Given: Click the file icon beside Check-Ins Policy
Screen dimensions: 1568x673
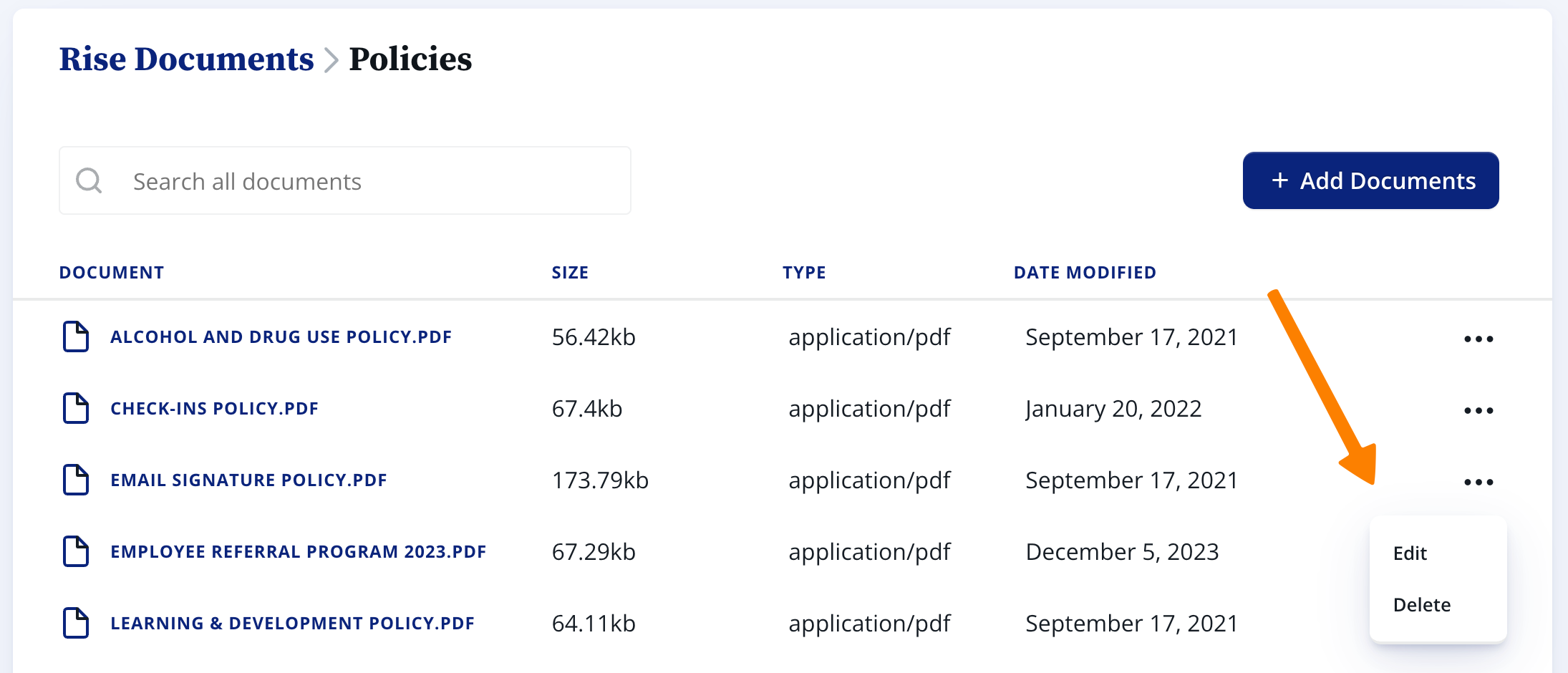Looking at the screenshot, I should 76,409.
